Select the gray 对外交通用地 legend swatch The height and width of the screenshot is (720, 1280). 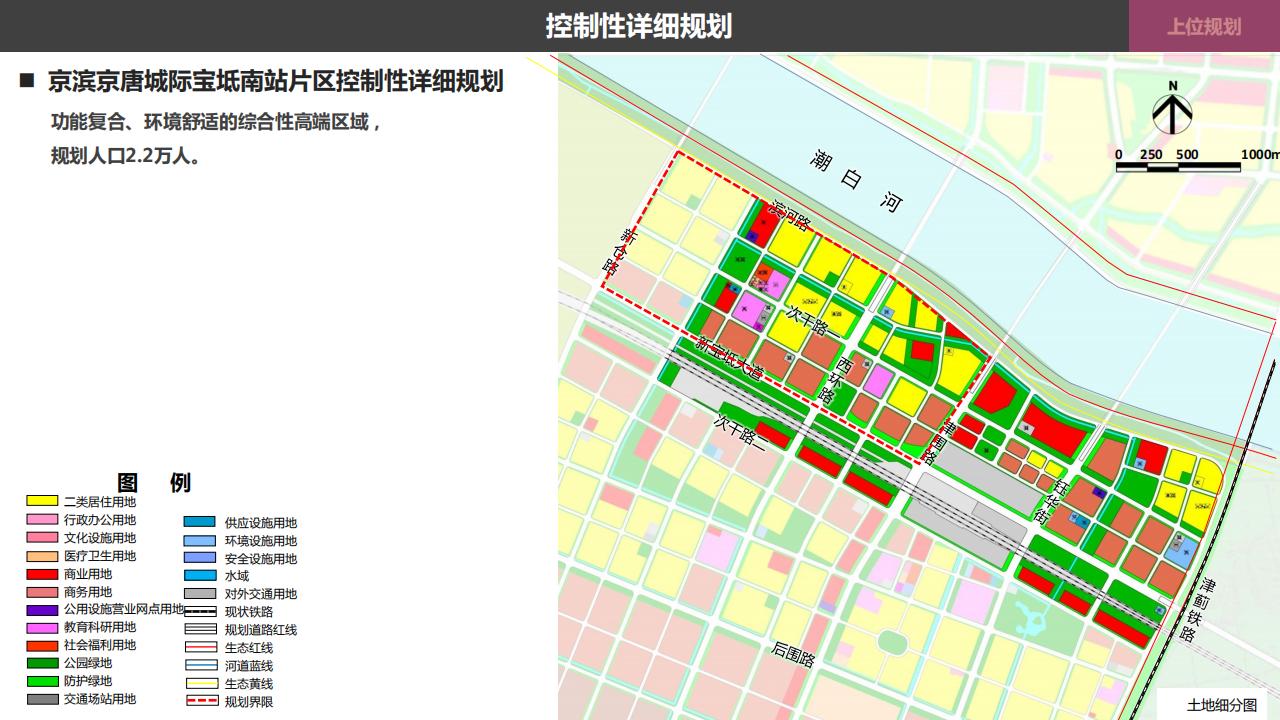coord(199,593)
